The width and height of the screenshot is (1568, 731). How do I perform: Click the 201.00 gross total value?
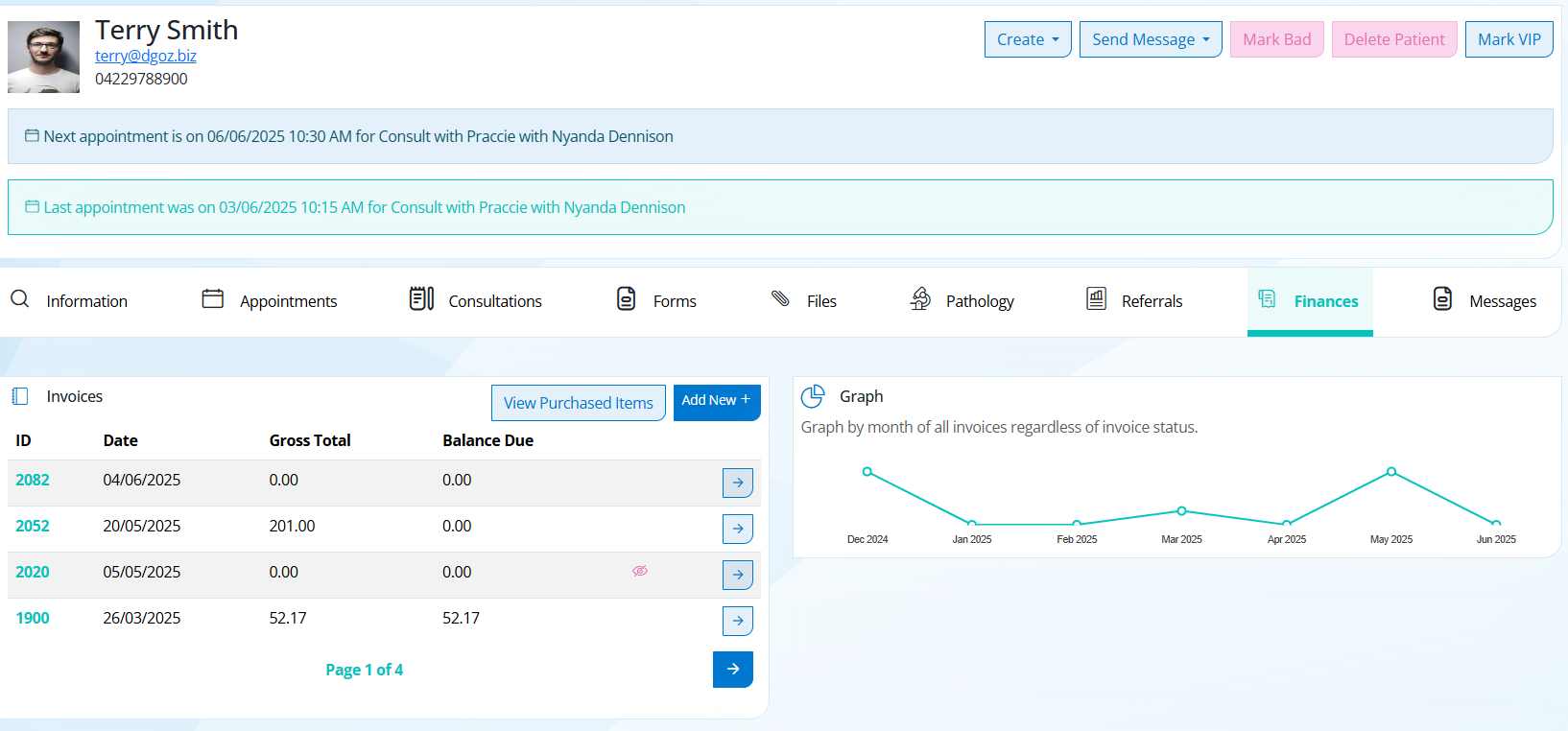292,526
